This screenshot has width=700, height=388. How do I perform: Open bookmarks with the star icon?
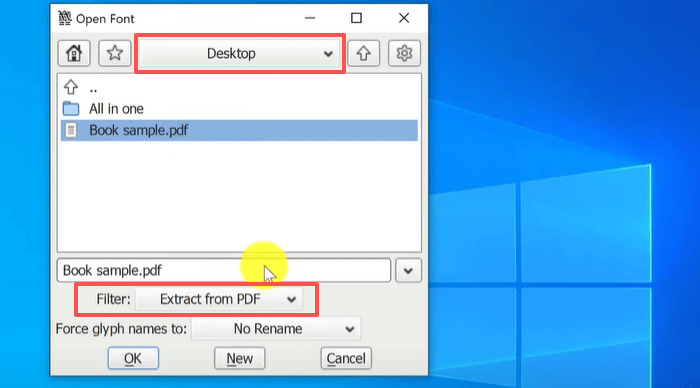pos(115,54)
